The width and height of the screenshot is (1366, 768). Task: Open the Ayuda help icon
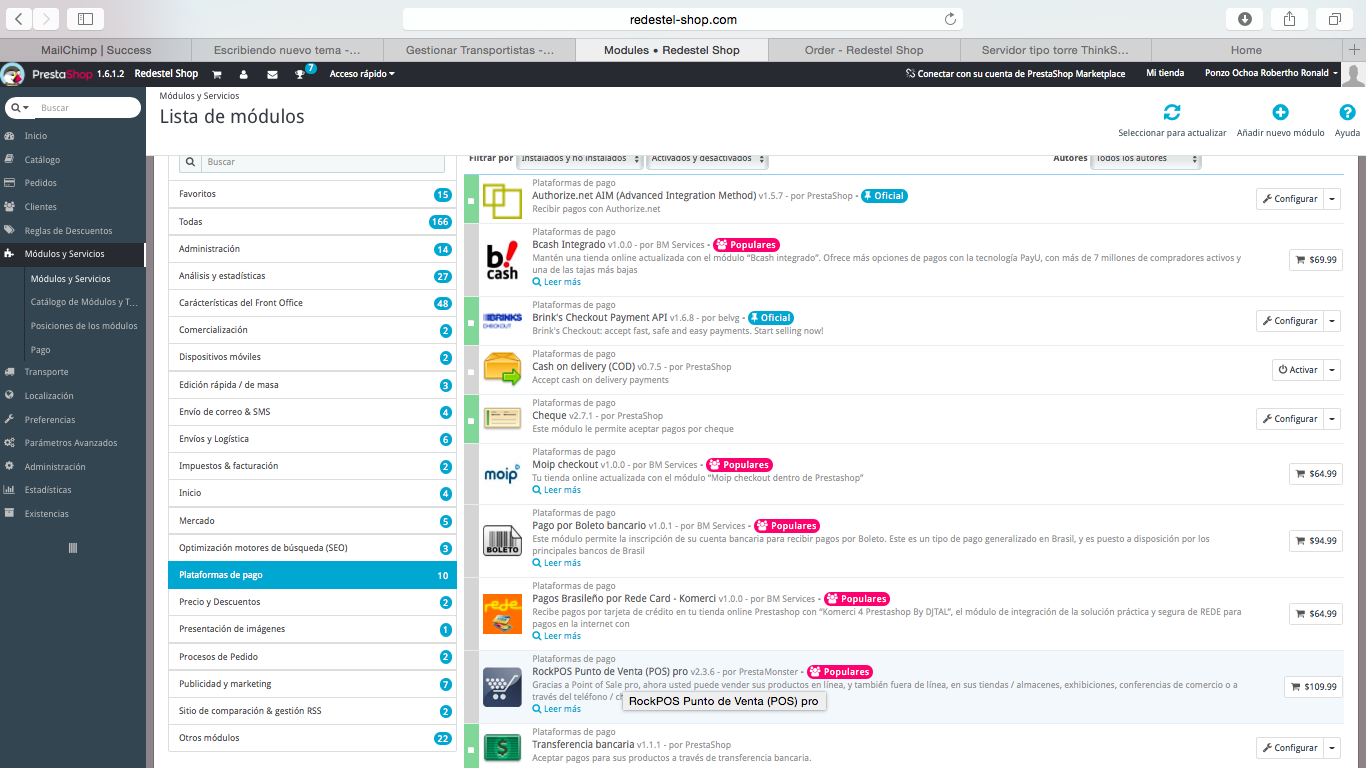tap(1347, 112)
